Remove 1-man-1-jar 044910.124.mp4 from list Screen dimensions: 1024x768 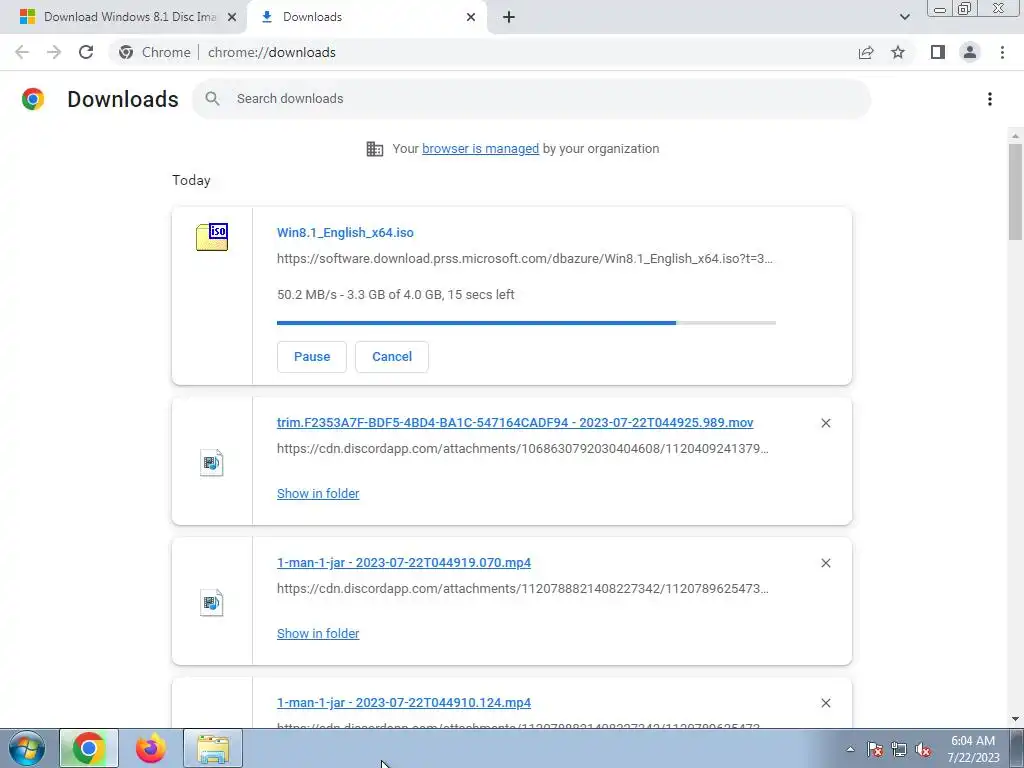pos(825,703)
